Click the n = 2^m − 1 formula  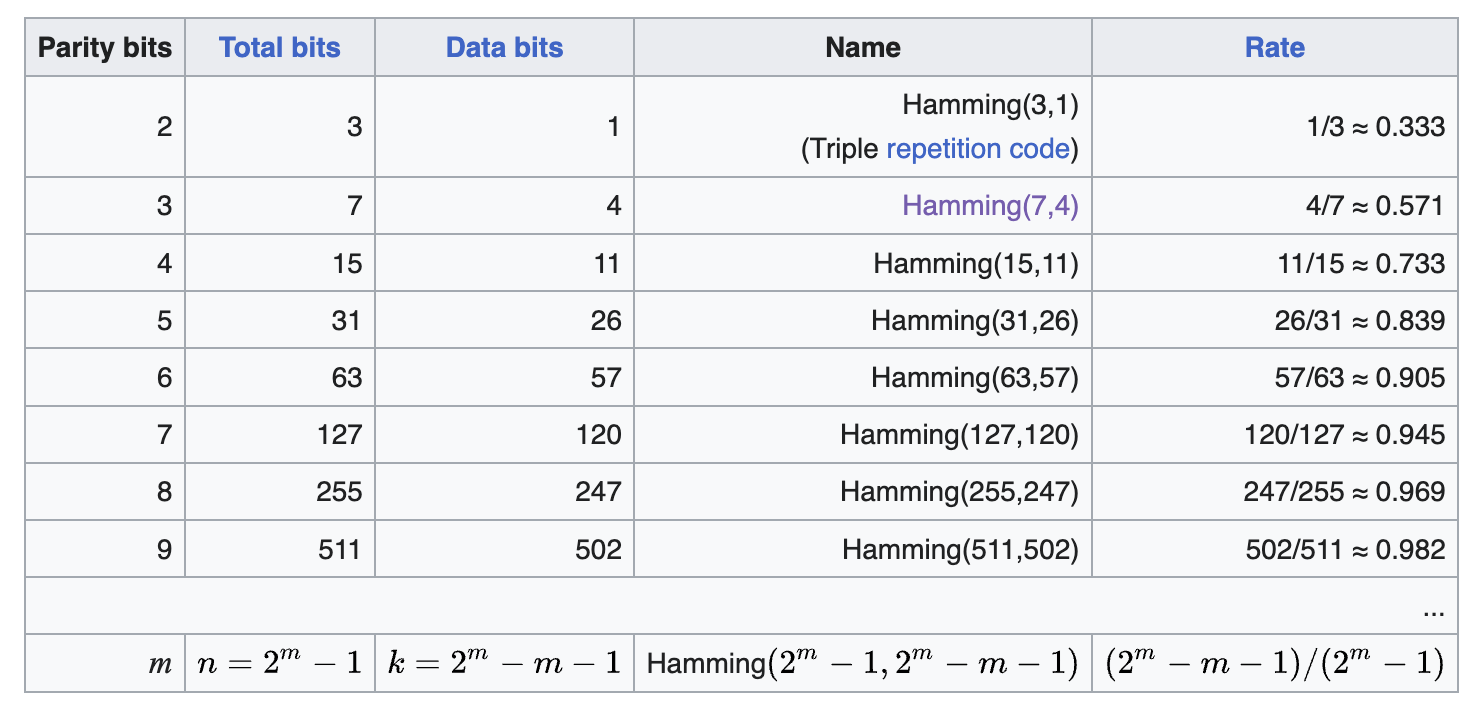coord(280,663)
